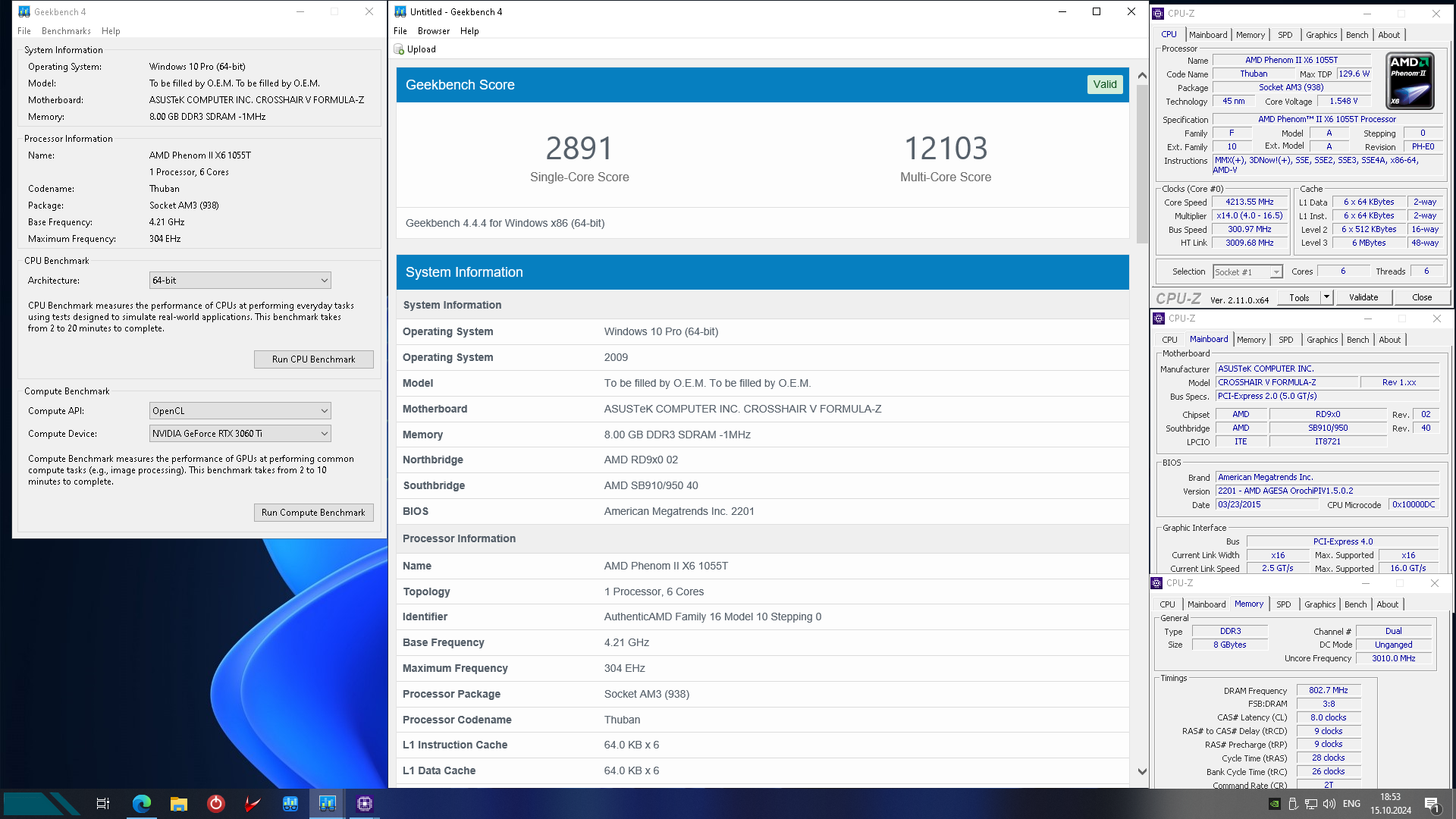The image size is (1456, 819).
Task: Open the NVIDIA tray icon
Action: point(1275,804)
